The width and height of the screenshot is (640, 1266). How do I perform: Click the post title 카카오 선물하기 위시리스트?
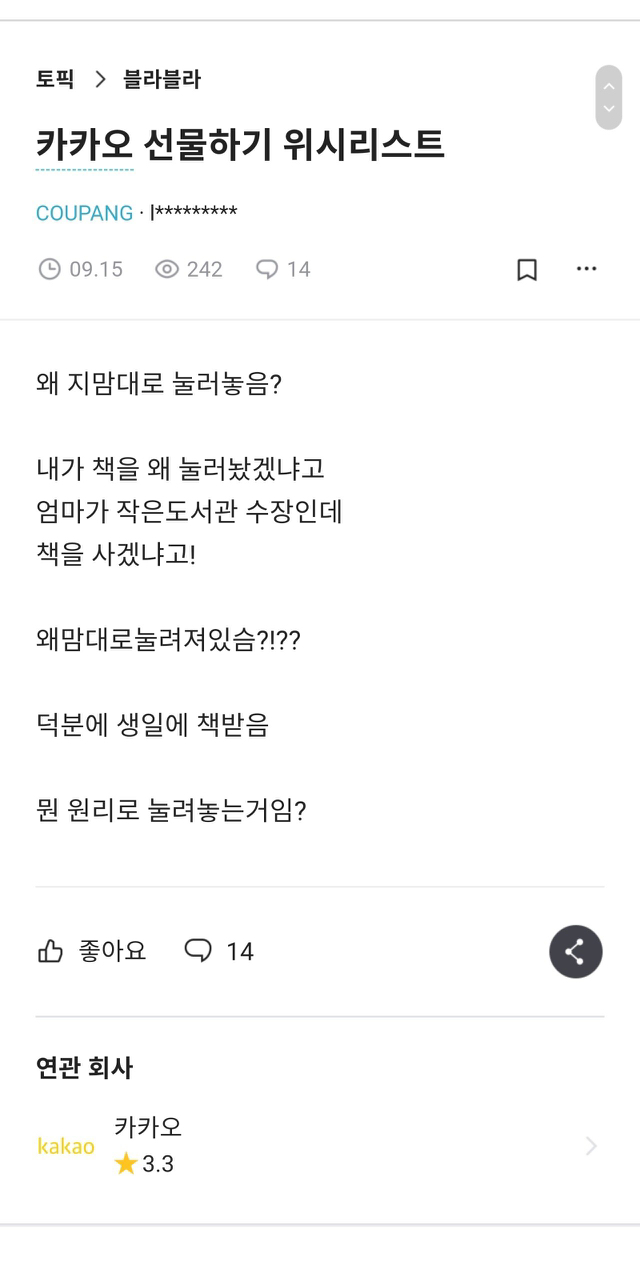coord(240,146)
